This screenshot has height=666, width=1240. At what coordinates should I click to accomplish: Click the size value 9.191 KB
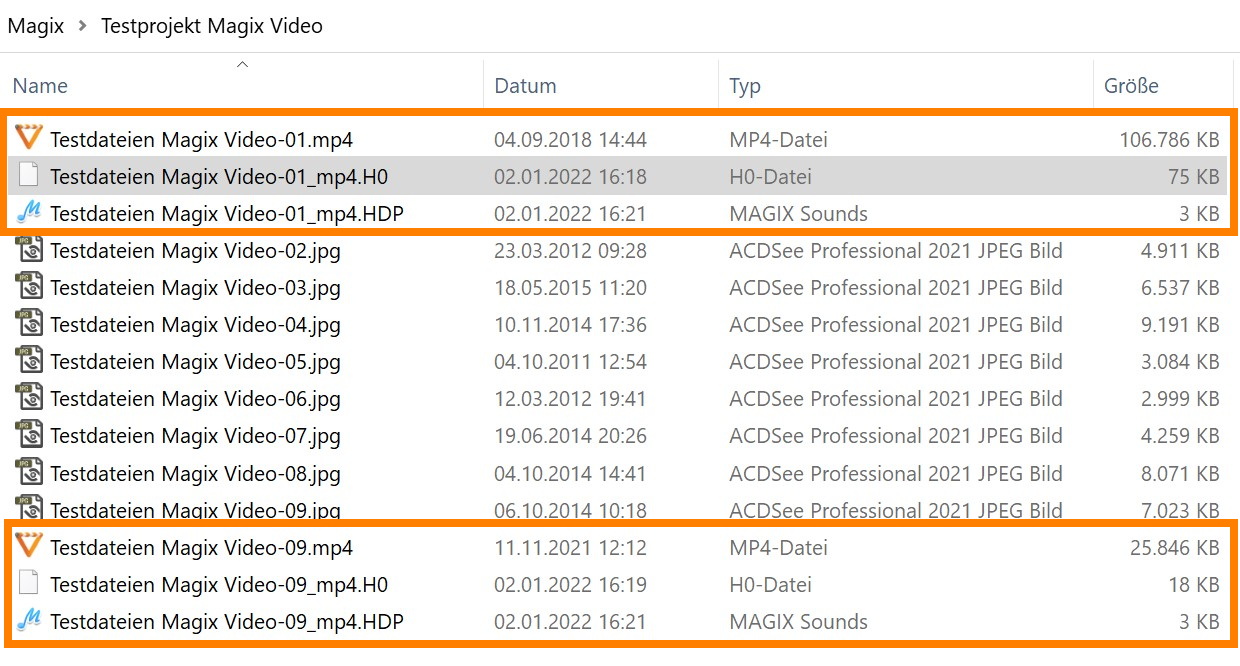[x=1180, y=325]
